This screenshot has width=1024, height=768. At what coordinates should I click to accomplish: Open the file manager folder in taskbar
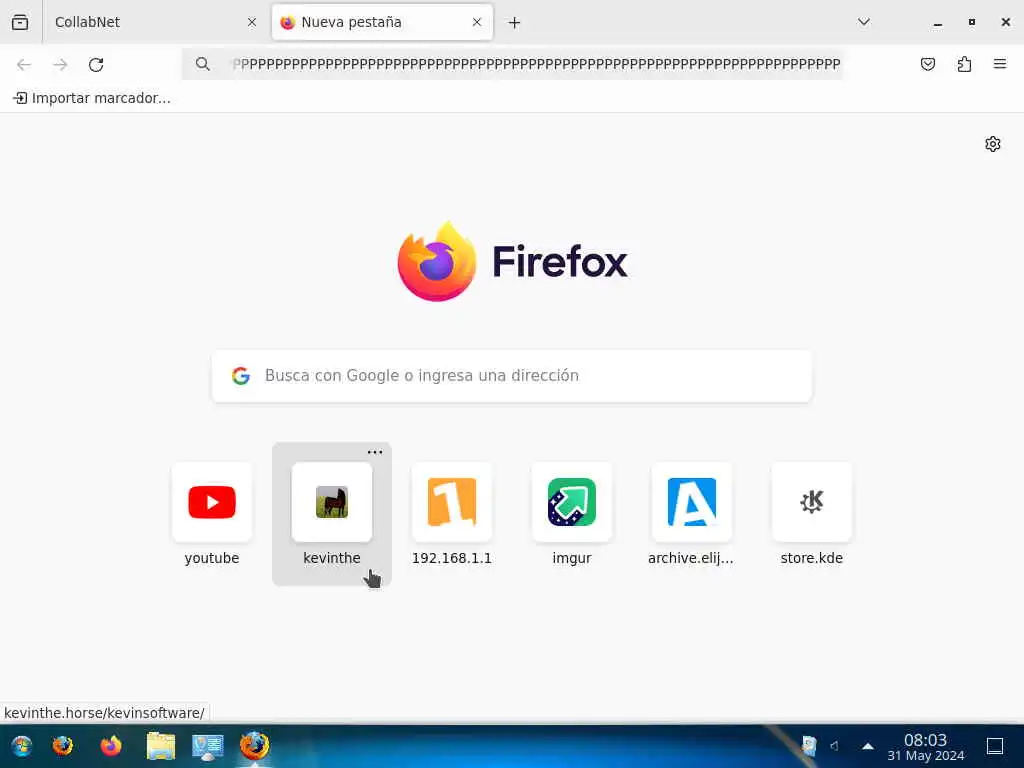[161, 746]
